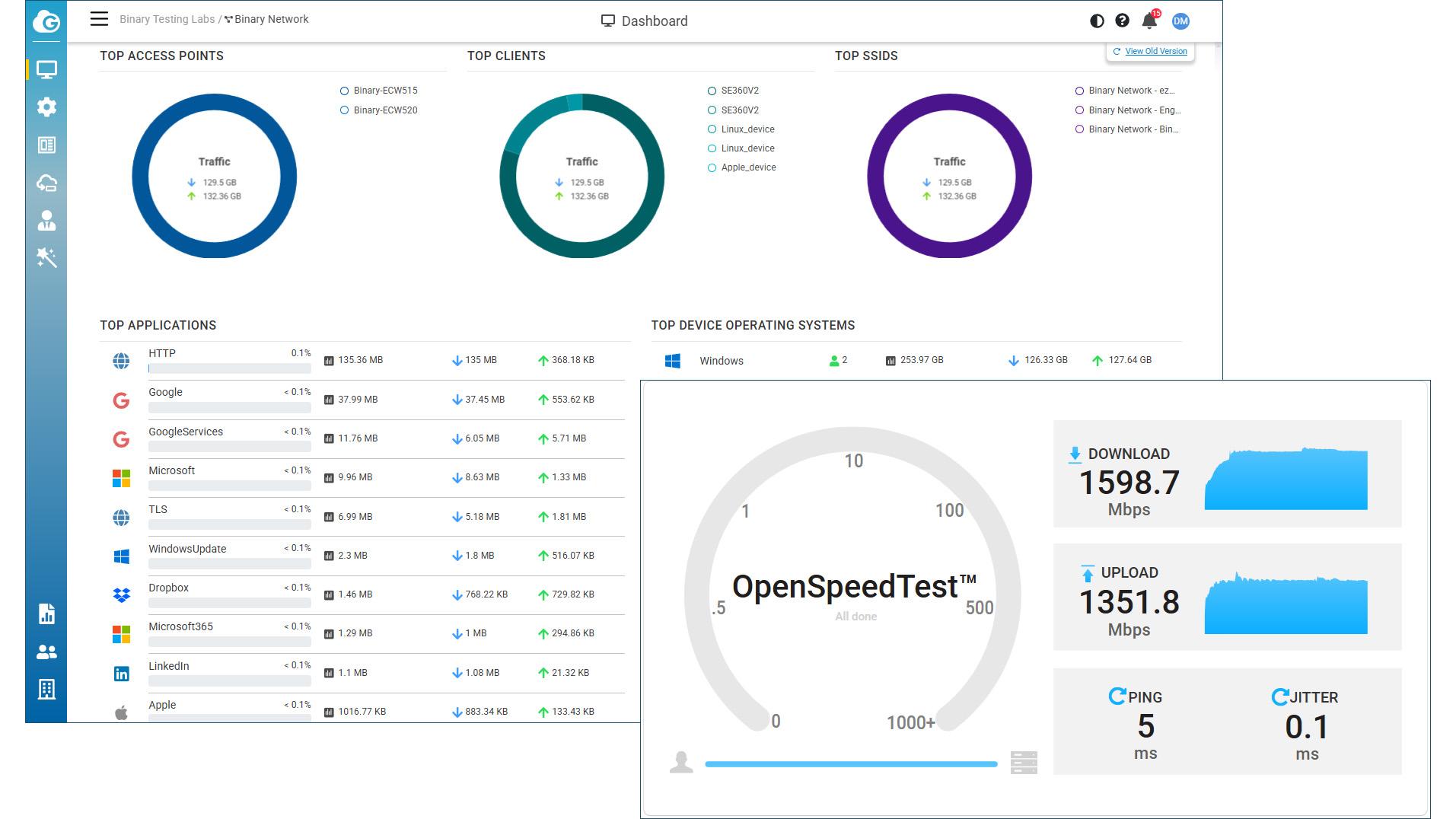Open the Dashboard monitor sidebar icon

pos(46,70)
